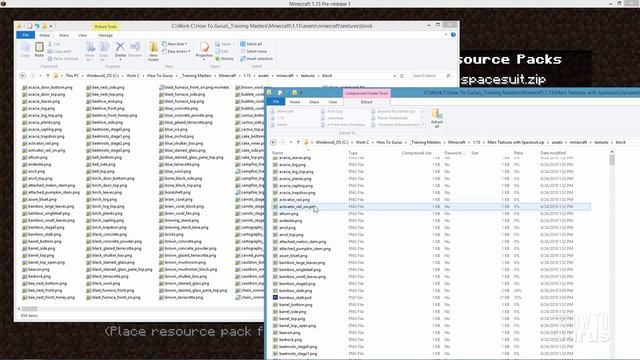Click History in the block window ribbon

(224, 59)
